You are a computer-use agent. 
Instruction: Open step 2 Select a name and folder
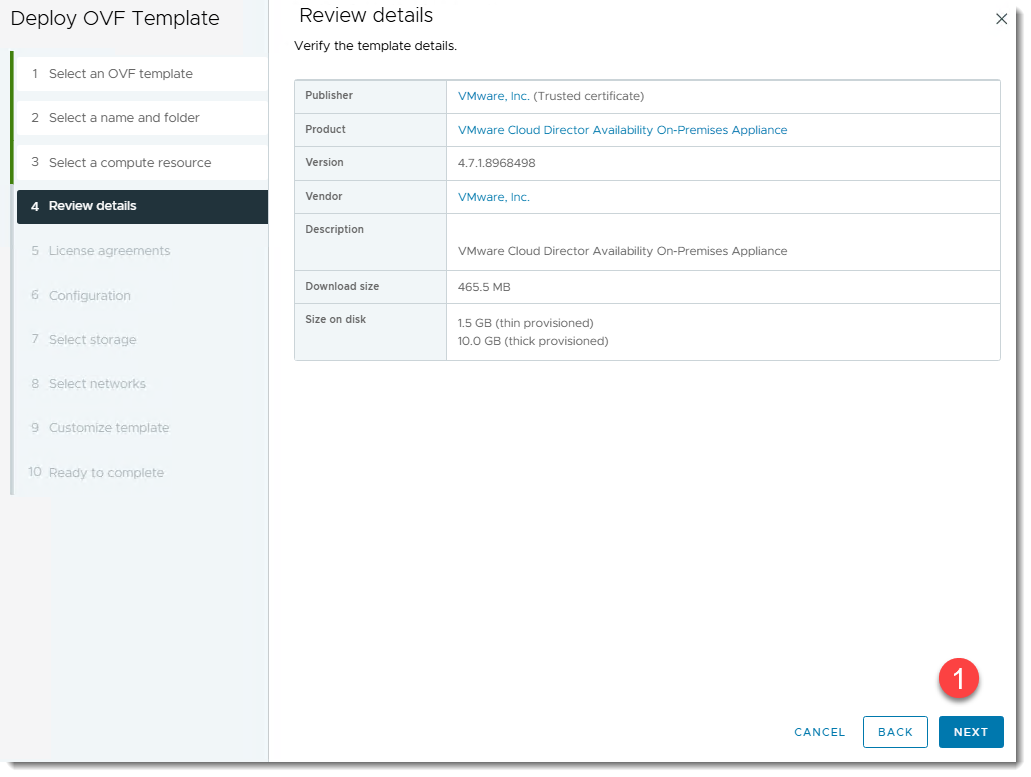pyautogui.click(x=124, y=118)
